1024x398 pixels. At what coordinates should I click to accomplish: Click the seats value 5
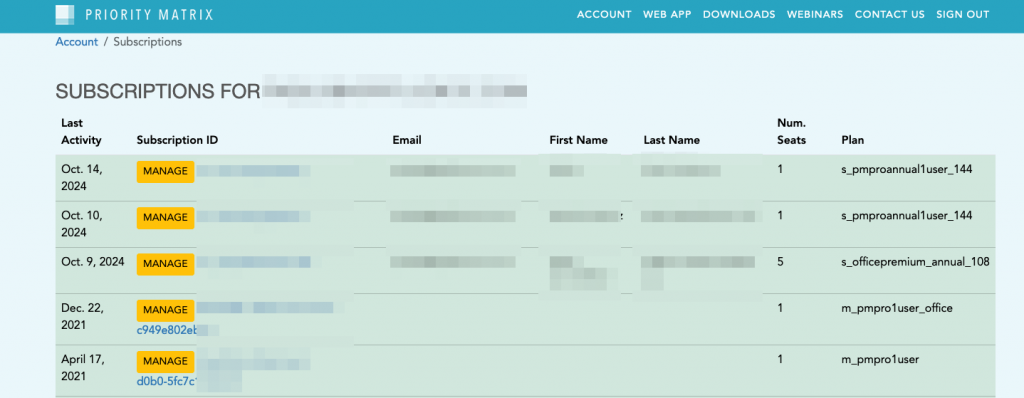click(x=780, y=262)
